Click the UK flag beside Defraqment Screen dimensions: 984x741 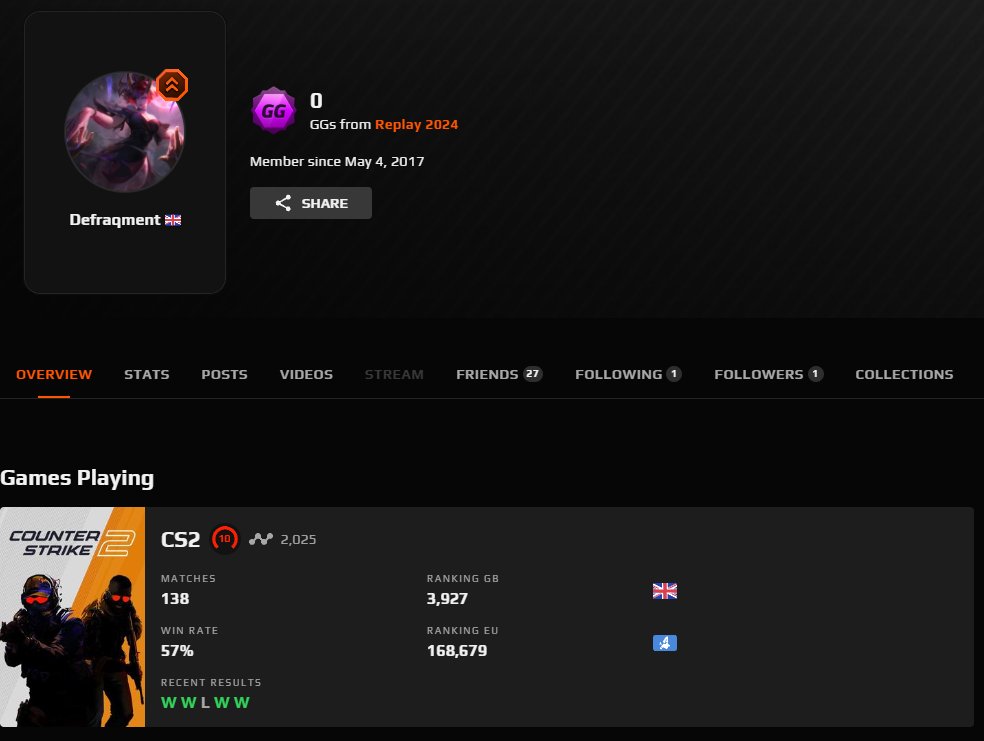point(173,220)
